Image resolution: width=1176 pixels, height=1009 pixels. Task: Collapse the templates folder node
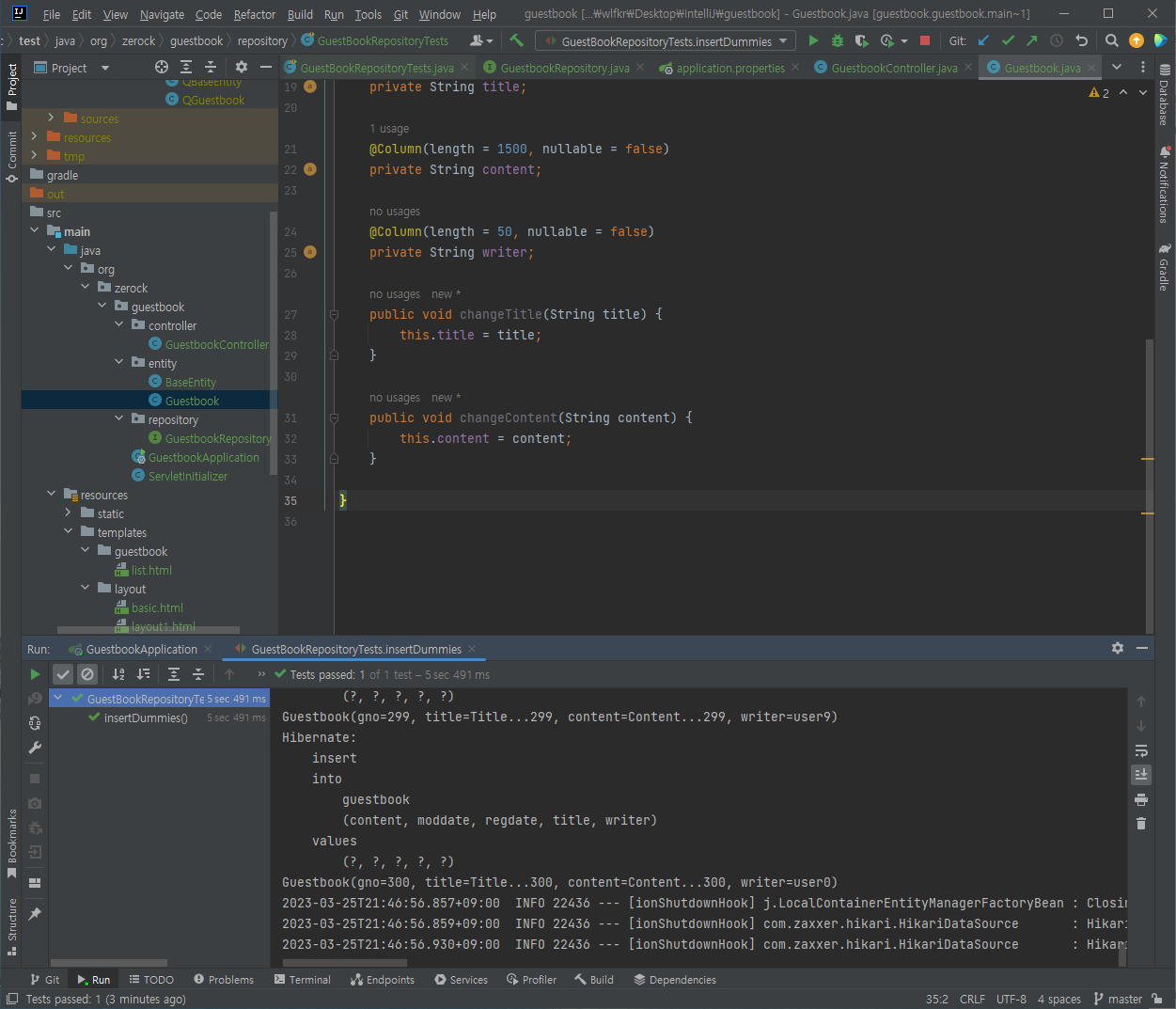click(x=69, y=532)
